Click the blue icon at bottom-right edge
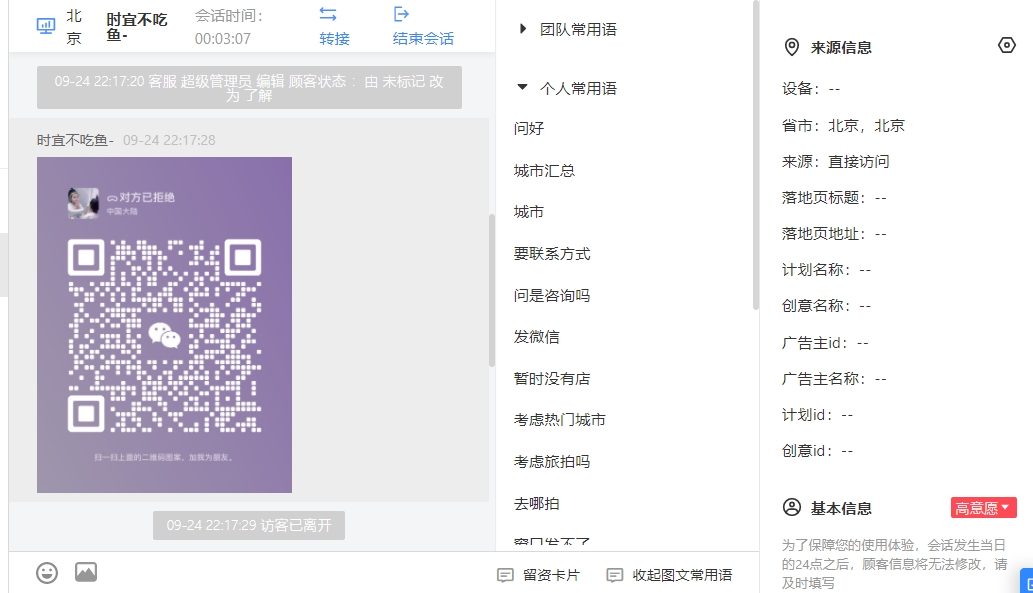 (x=1026, y=580)
